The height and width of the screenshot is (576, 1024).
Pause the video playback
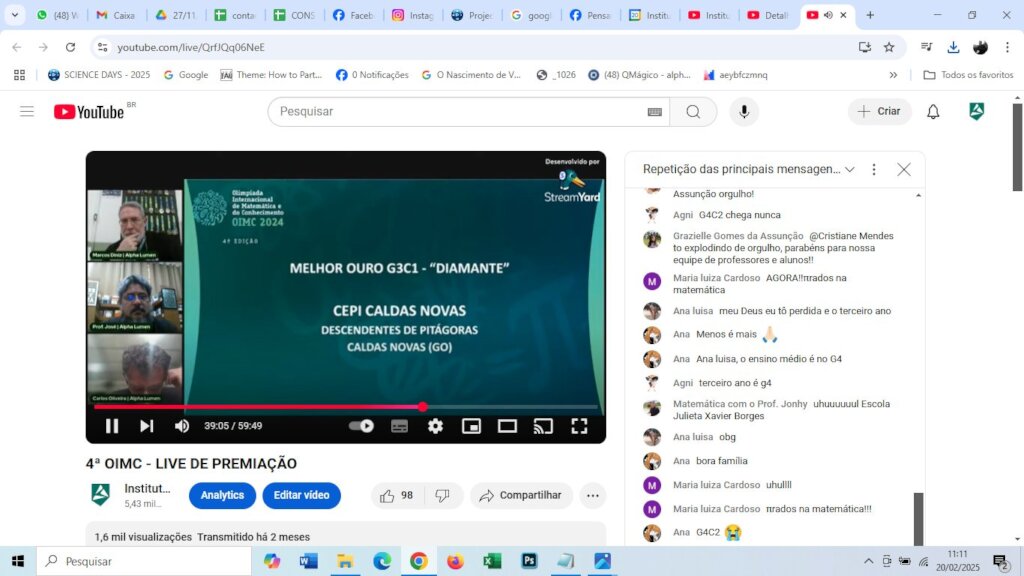[x=112, y=426]
